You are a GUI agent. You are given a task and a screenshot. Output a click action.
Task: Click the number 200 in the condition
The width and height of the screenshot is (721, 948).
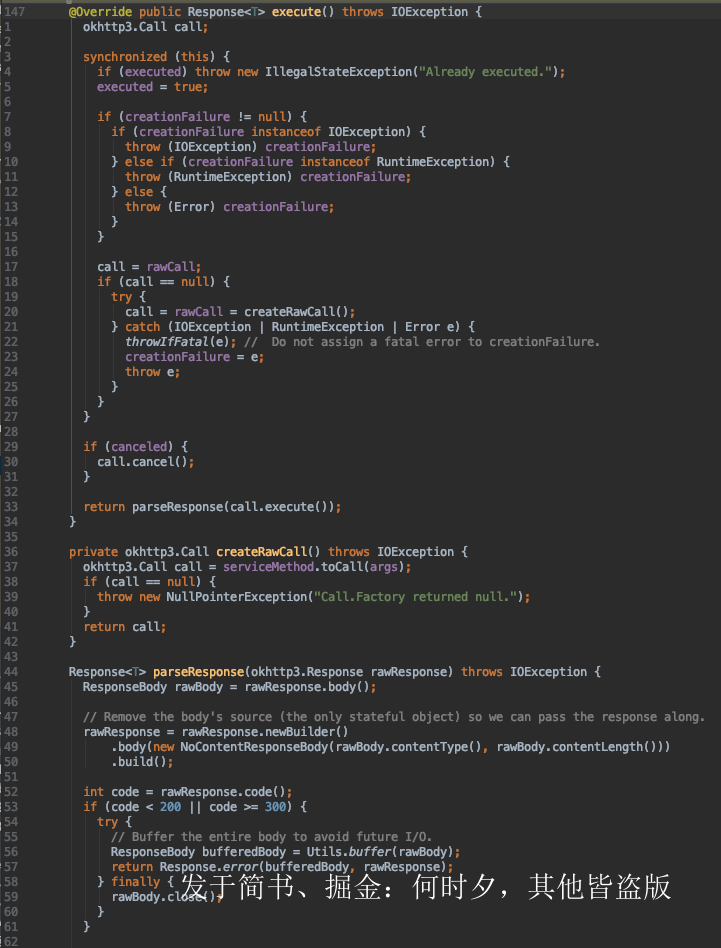[170, 806]
